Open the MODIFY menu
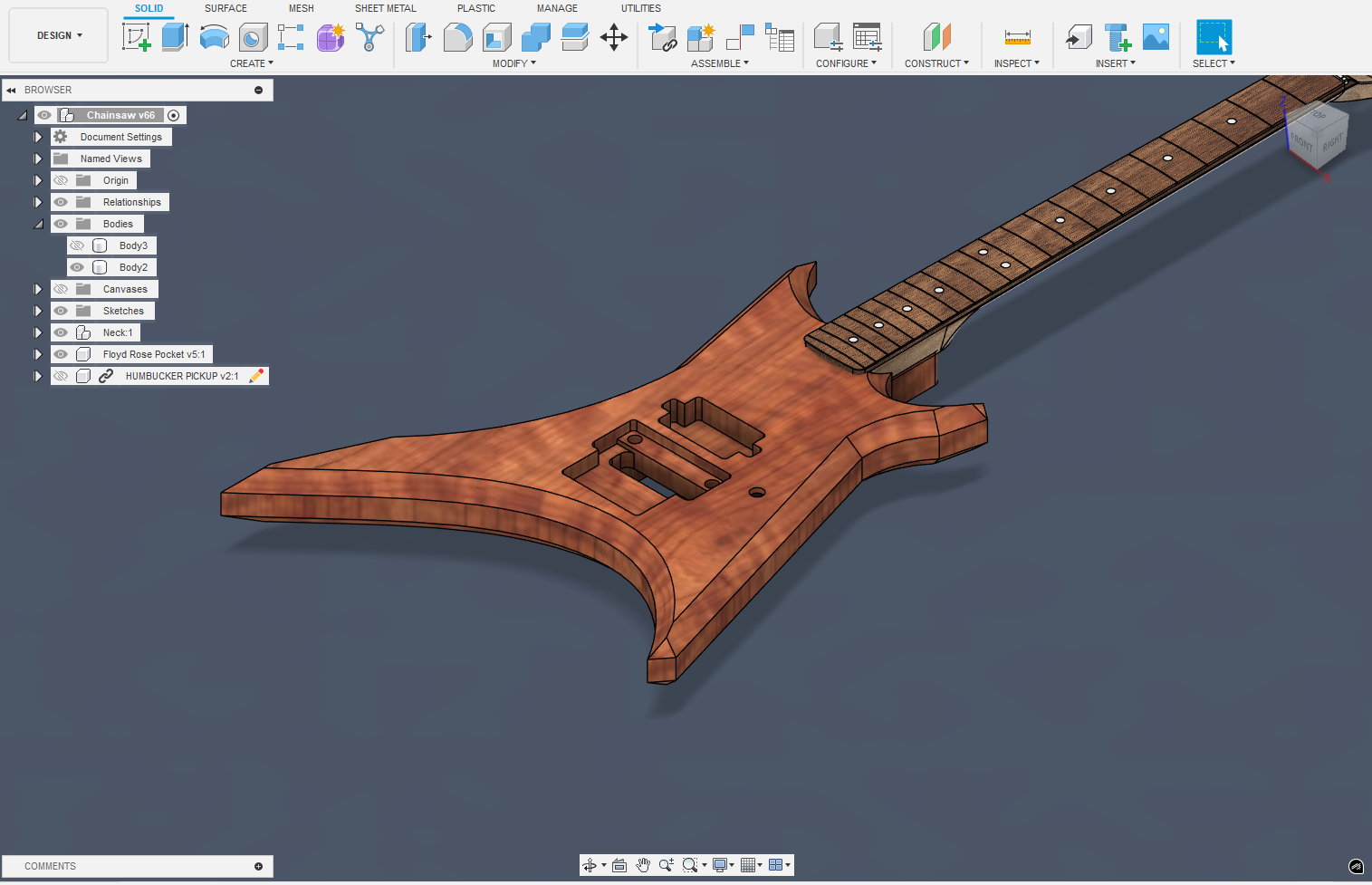Image resolution: width=1372 pixels, height=885 pixels. pos(513,63)
